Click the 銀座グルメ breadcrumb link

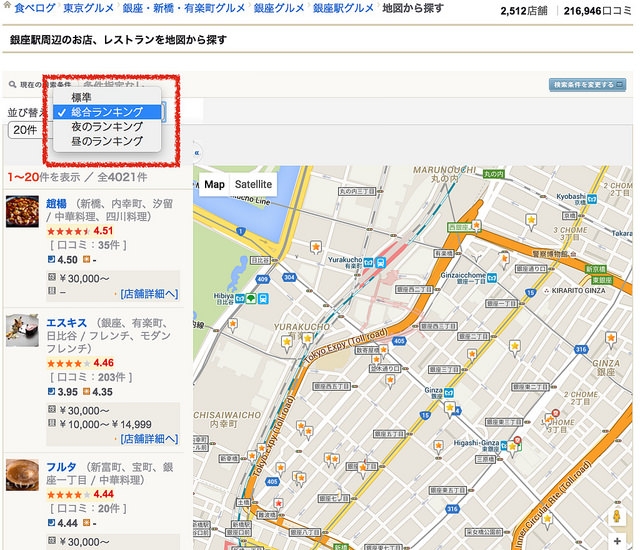click(x=279, y=8)
